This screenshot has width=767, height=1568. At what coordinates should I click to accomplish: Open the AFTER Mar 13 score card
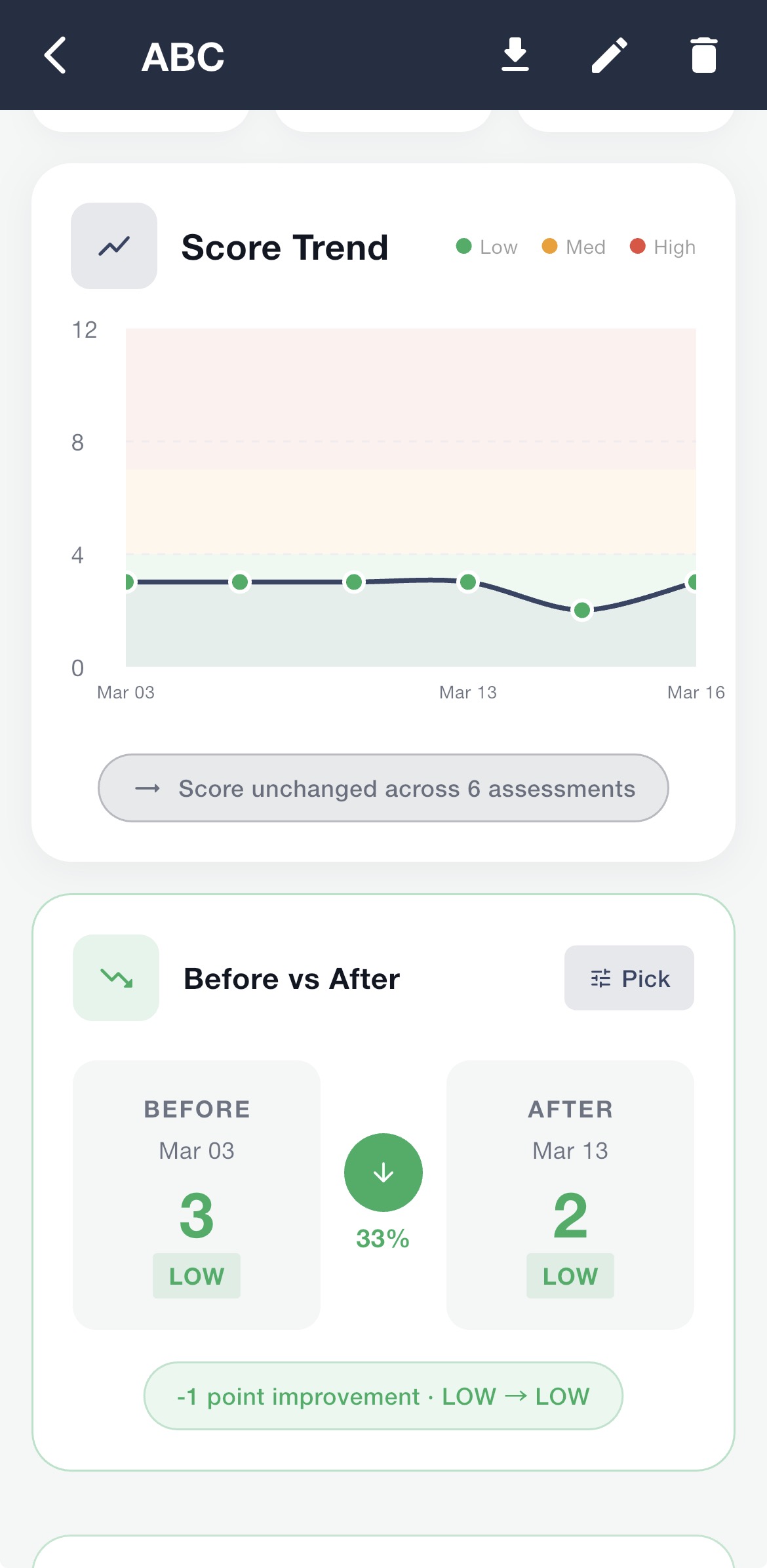[570, 1195]
